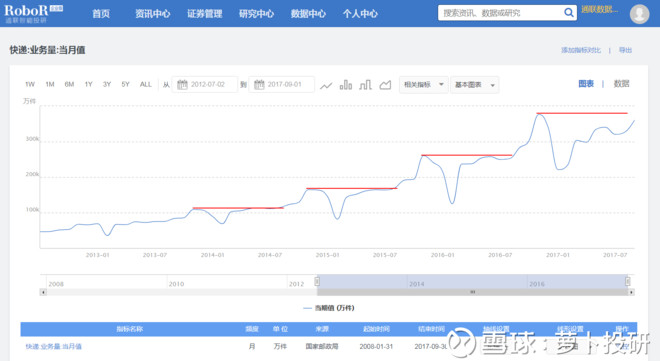Click the navigator horizontal scrollbar thumb

pyautogui.click(x=472, y=292)
